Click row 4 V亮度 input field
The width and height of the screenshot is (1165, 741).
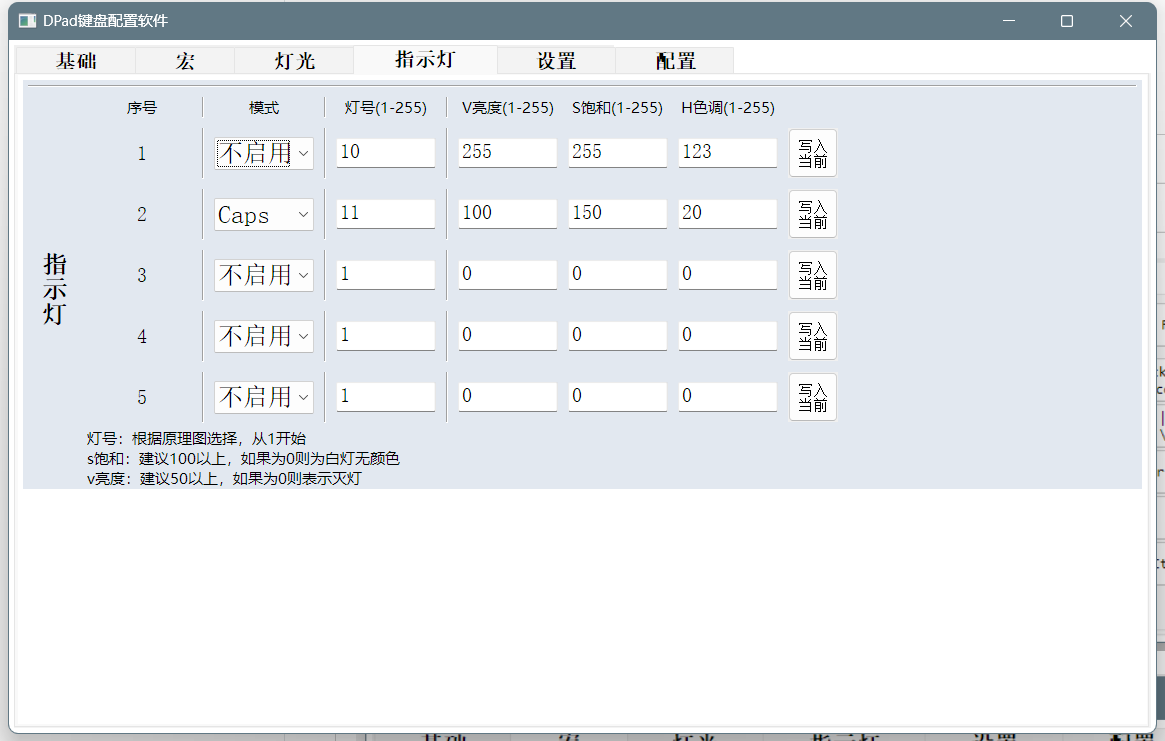tap(507, 335)
